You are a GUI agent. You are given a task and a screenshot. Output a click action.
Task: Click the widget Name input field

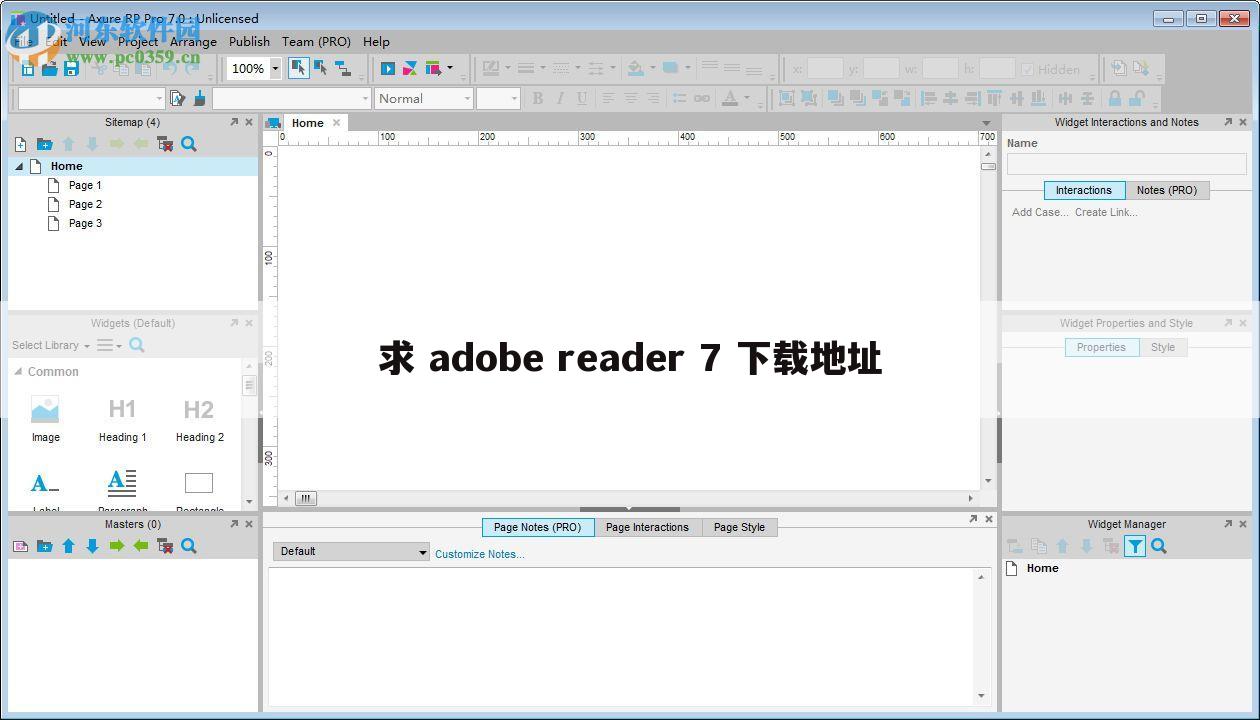pyautogui.click(x=1127, y=164)
